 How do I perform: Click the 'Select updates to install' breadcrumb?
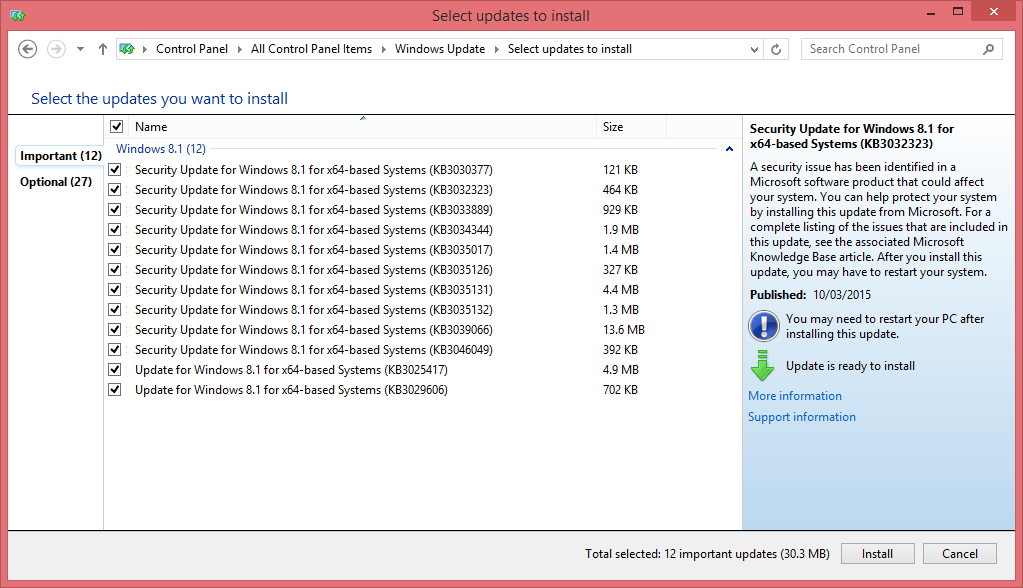[x=570, y=49]
